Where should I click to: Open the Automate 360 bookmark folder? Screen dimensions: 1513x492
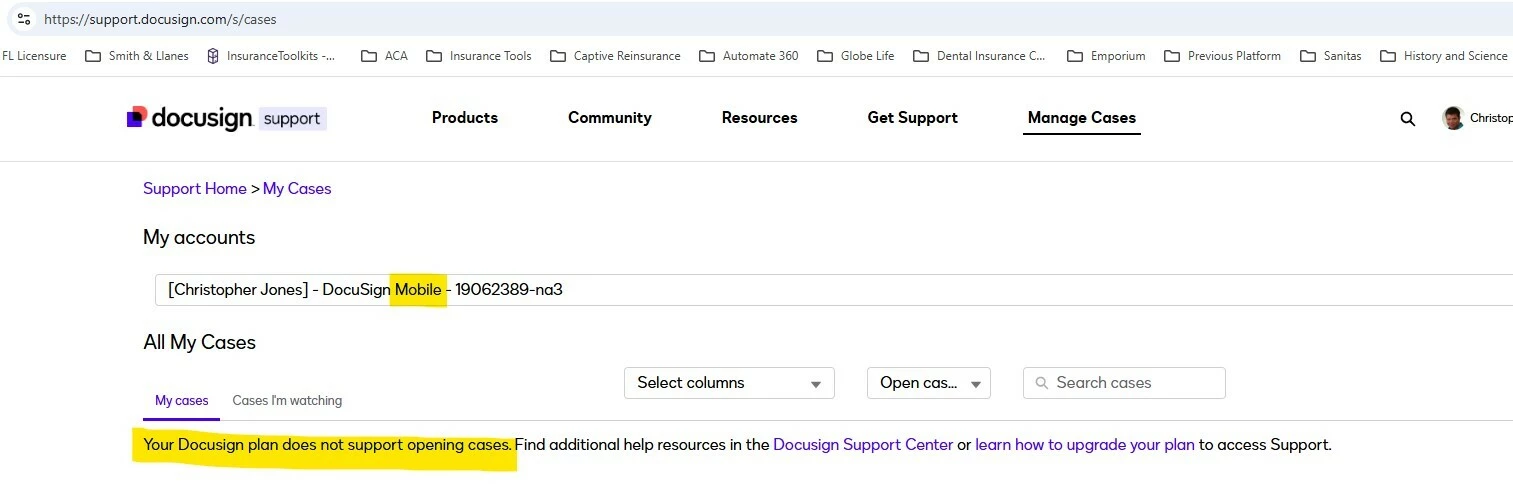pyautogui.click(x=749, y=56)
